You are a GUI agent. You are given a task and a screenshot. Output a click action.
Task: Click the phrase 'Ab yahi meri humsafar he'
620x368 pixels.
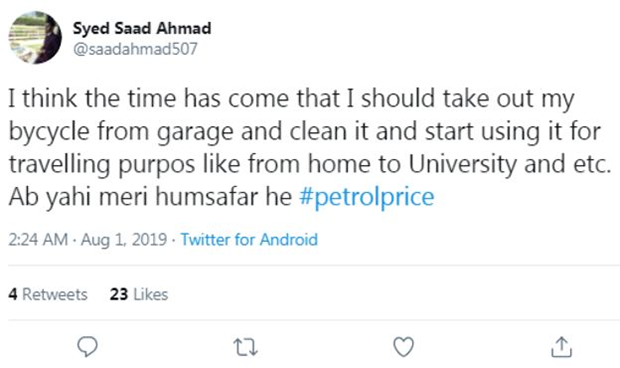coord(150,197)
